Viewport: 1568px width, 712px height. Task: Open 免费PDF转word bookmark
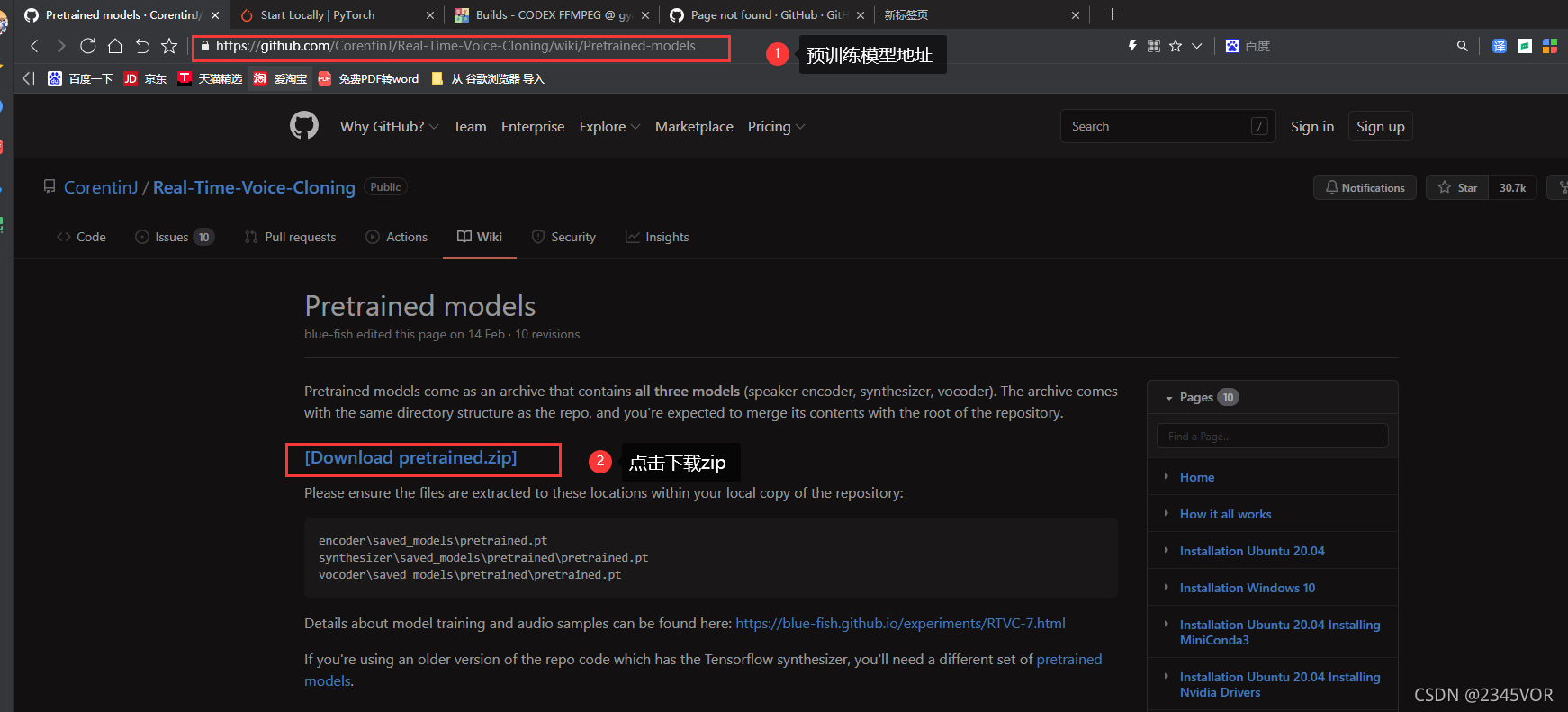pos(368,78)
